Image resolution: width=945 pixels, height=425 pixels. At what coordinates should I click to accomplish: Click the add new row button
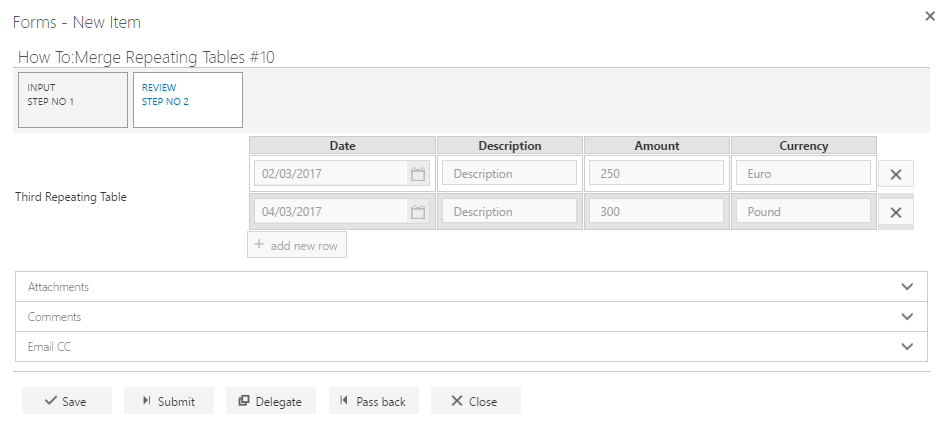pos(297,245)
